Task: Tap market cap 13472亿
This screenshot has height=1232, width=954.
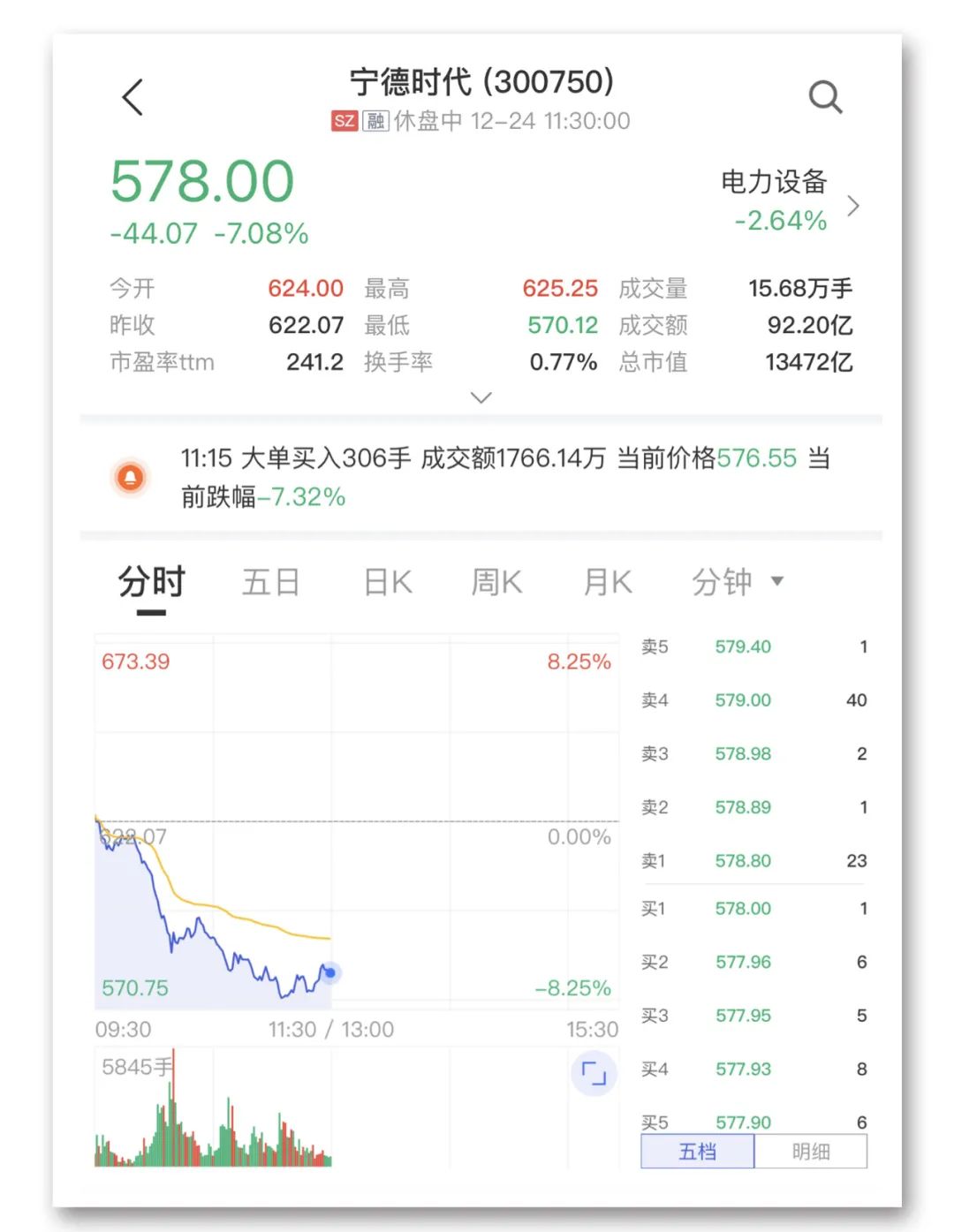Action: tap(809, 362)
